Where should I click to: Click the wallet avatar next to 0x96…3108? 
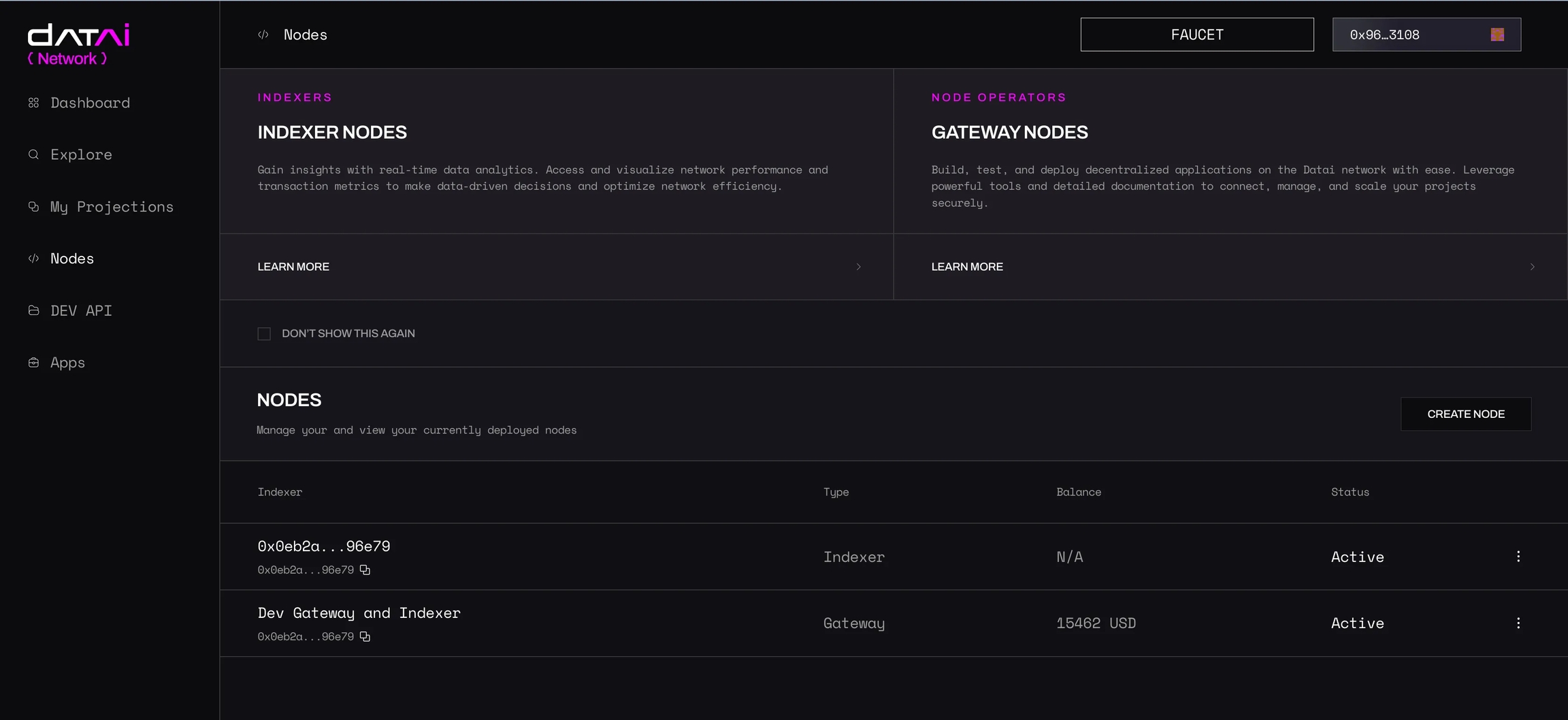point(1497,35)
